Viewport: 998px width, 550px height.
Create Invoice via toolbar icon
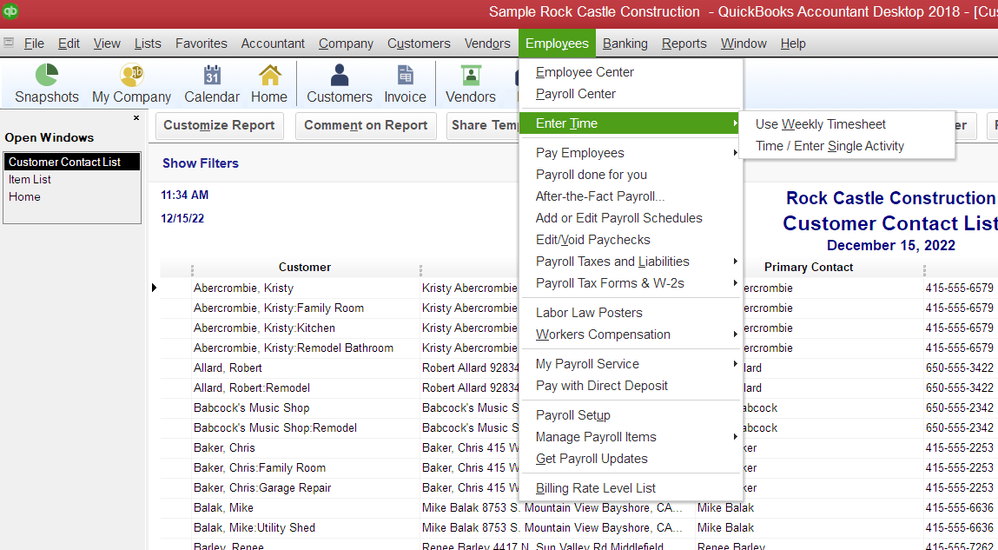(405, 83)
